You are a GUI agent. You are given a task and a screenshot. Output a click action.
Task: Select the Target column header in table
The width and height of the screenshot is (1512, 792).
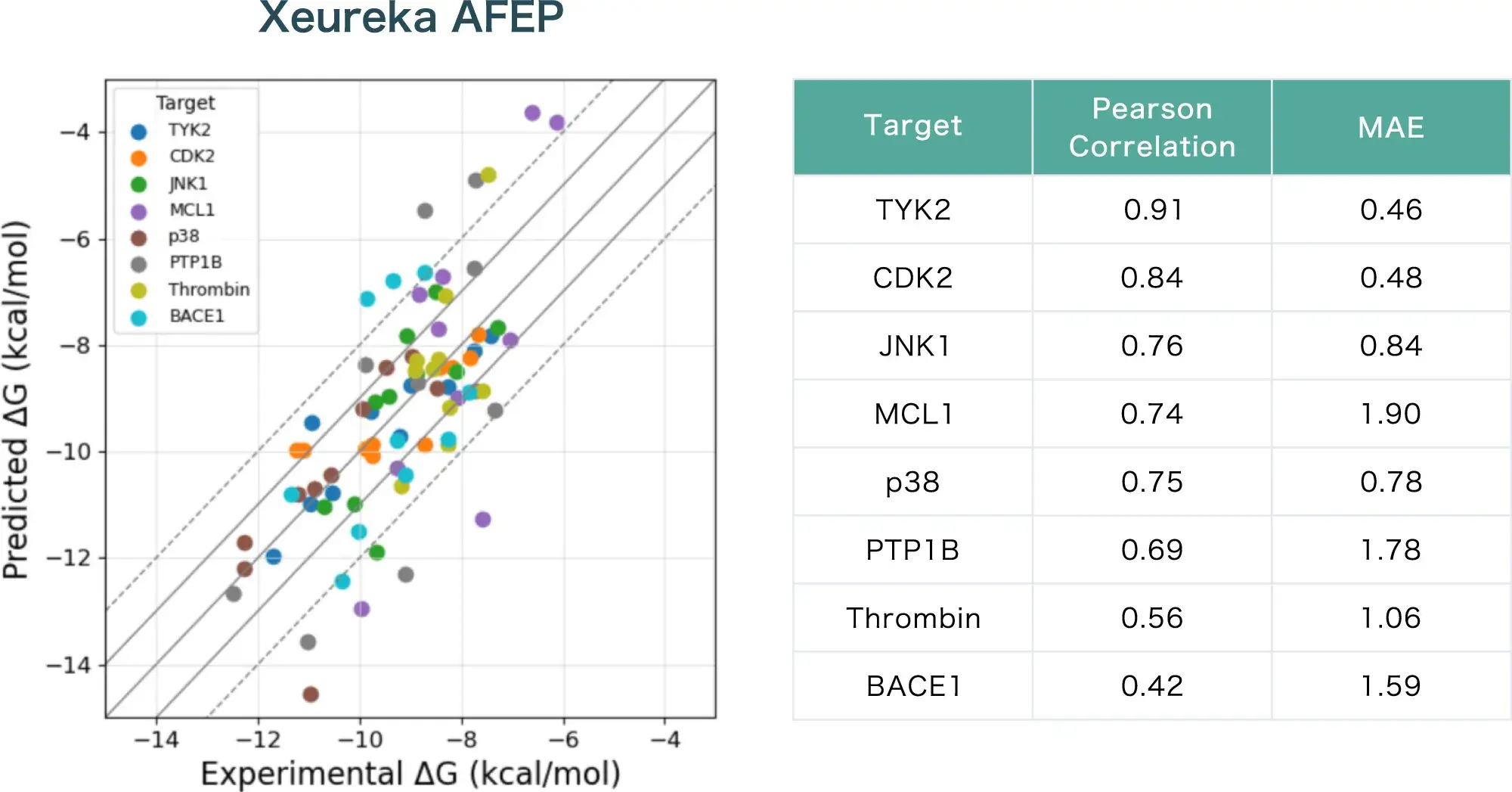tap(912, 126)
